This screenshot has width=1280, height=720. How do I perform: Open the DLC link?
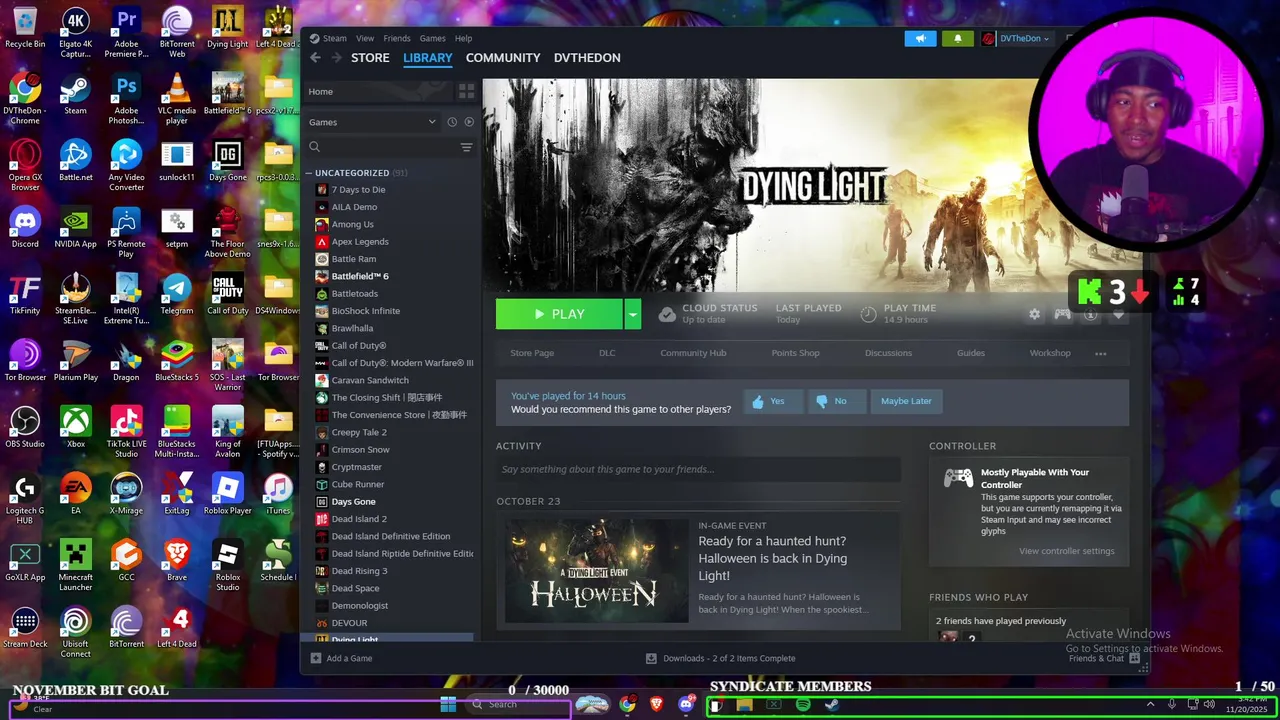[x=607, y=353]
